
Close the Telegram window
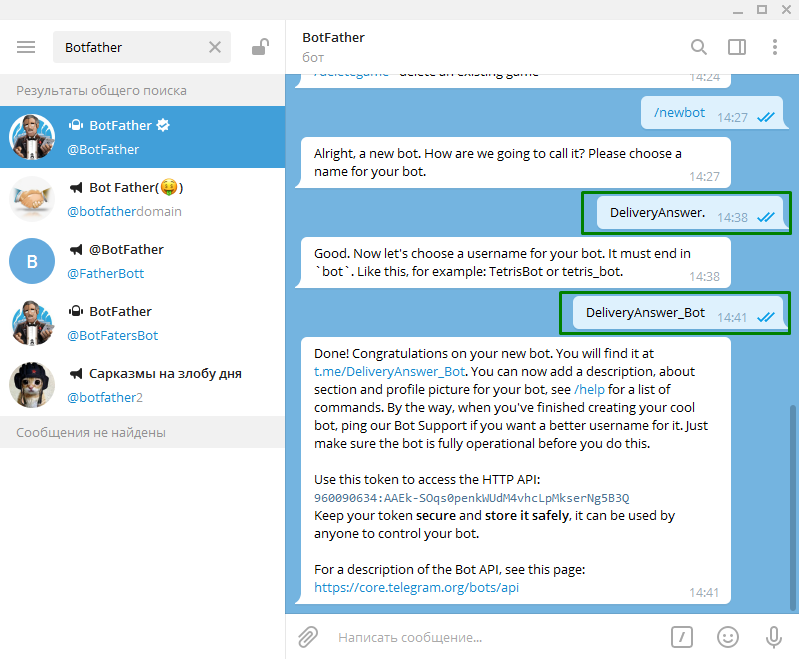tap(786, 9)
